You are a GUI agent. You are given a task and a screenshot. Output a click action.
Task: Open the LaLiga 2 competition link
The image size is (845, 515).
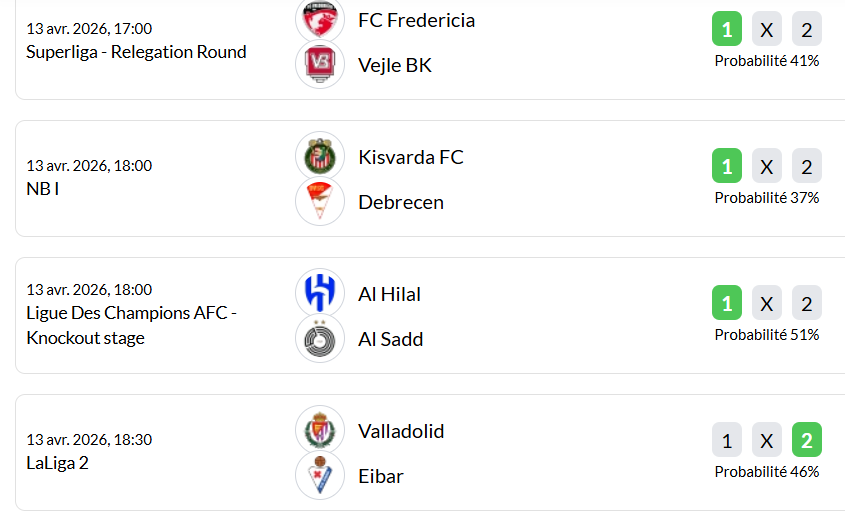tap(57, 463)
